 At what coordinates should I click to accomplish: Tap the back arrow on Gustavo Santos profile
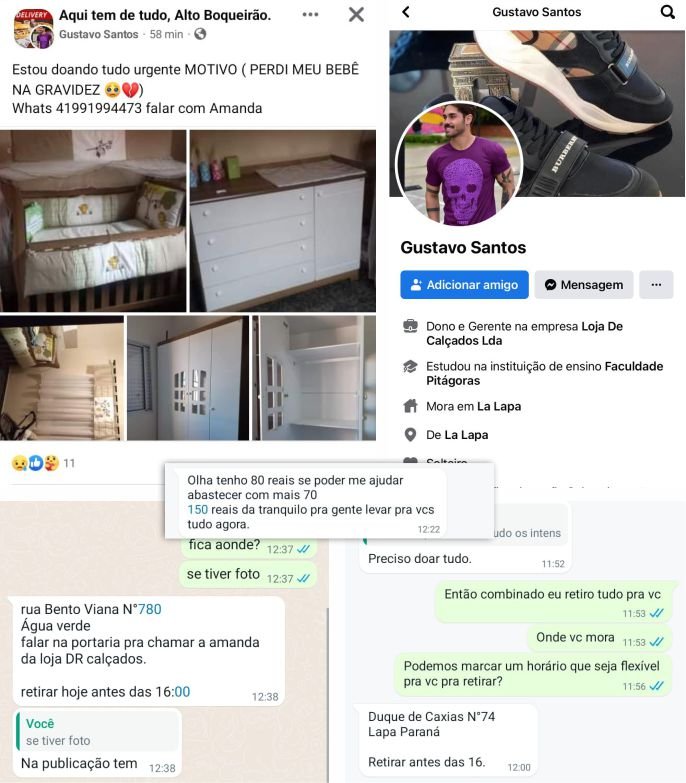pos(406,12)
